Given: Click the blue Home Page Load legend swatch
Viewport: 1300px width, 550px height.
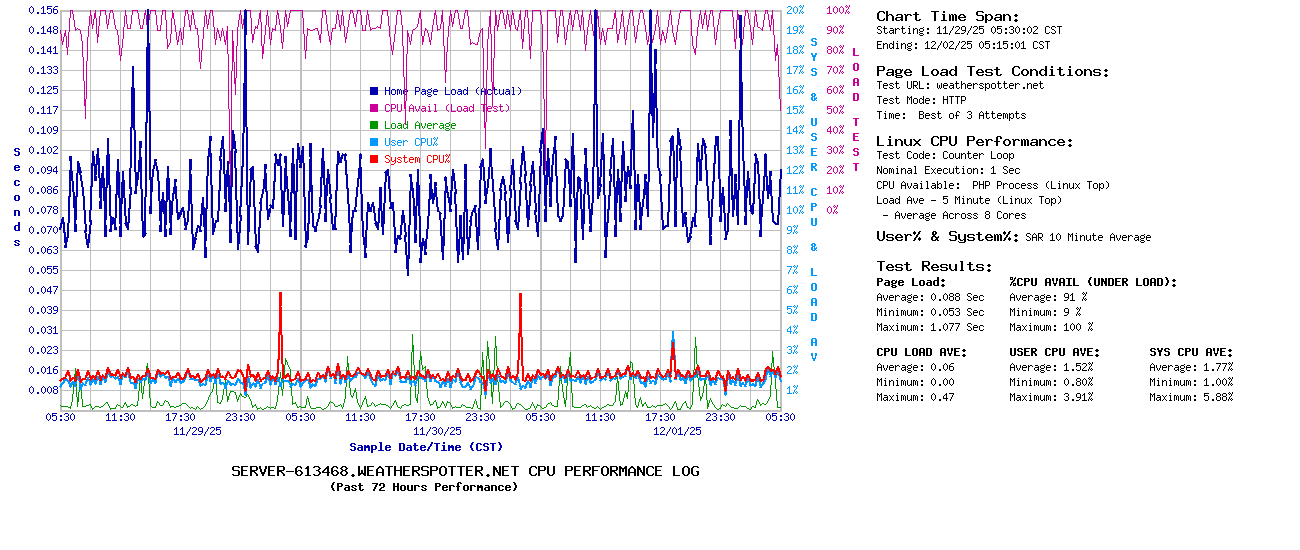Looking at the screenshot, I should click(x=374, y=91).
